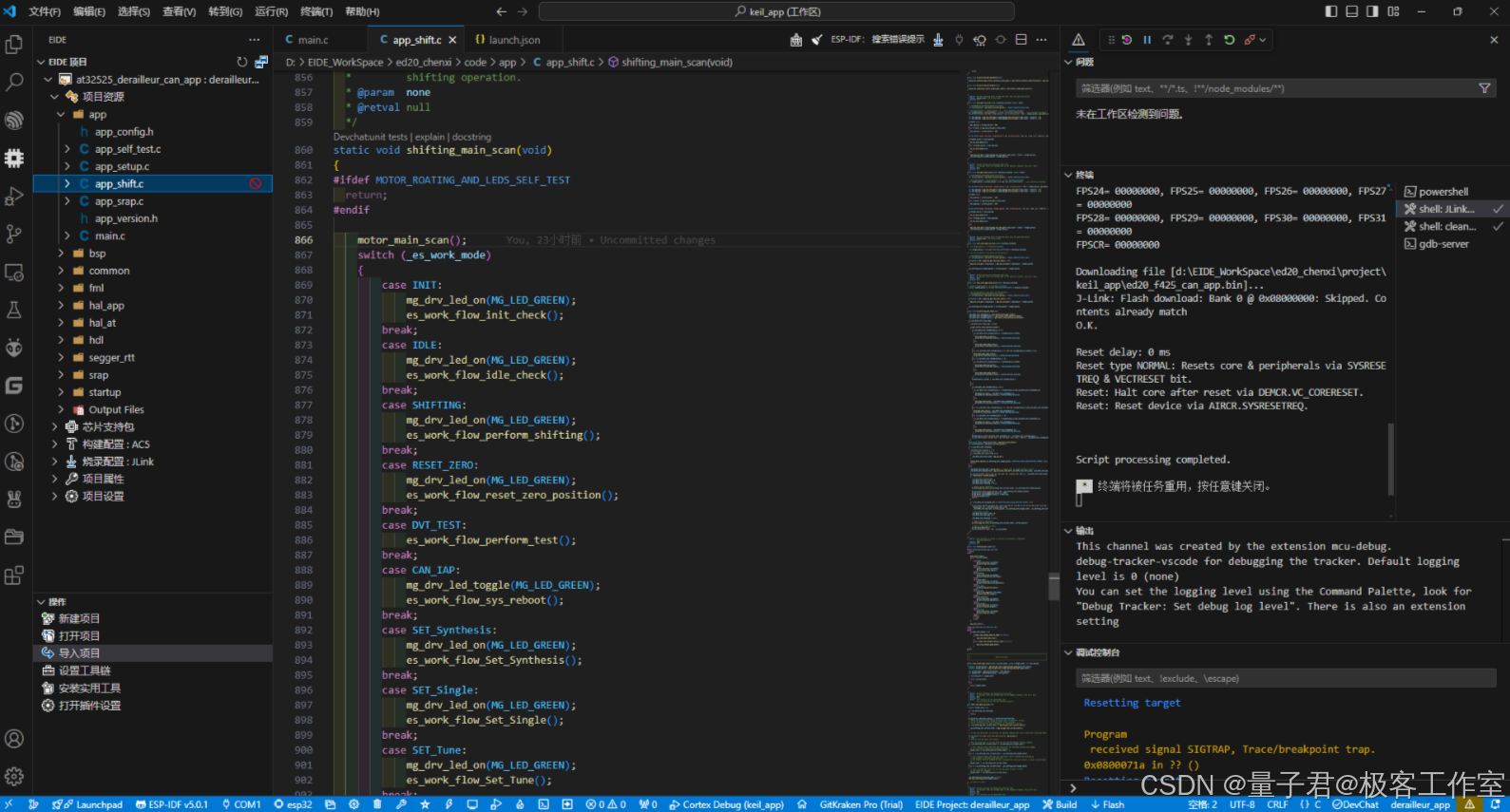
Task: Open Customize Layout button
Action: pyautogui.click(x=1393, y=11)
